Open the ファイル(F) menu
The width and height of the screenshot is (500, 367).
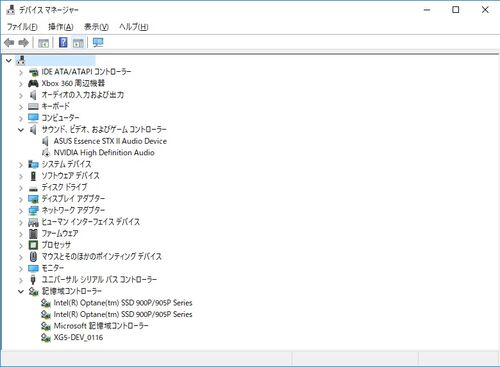coord(22,27)
